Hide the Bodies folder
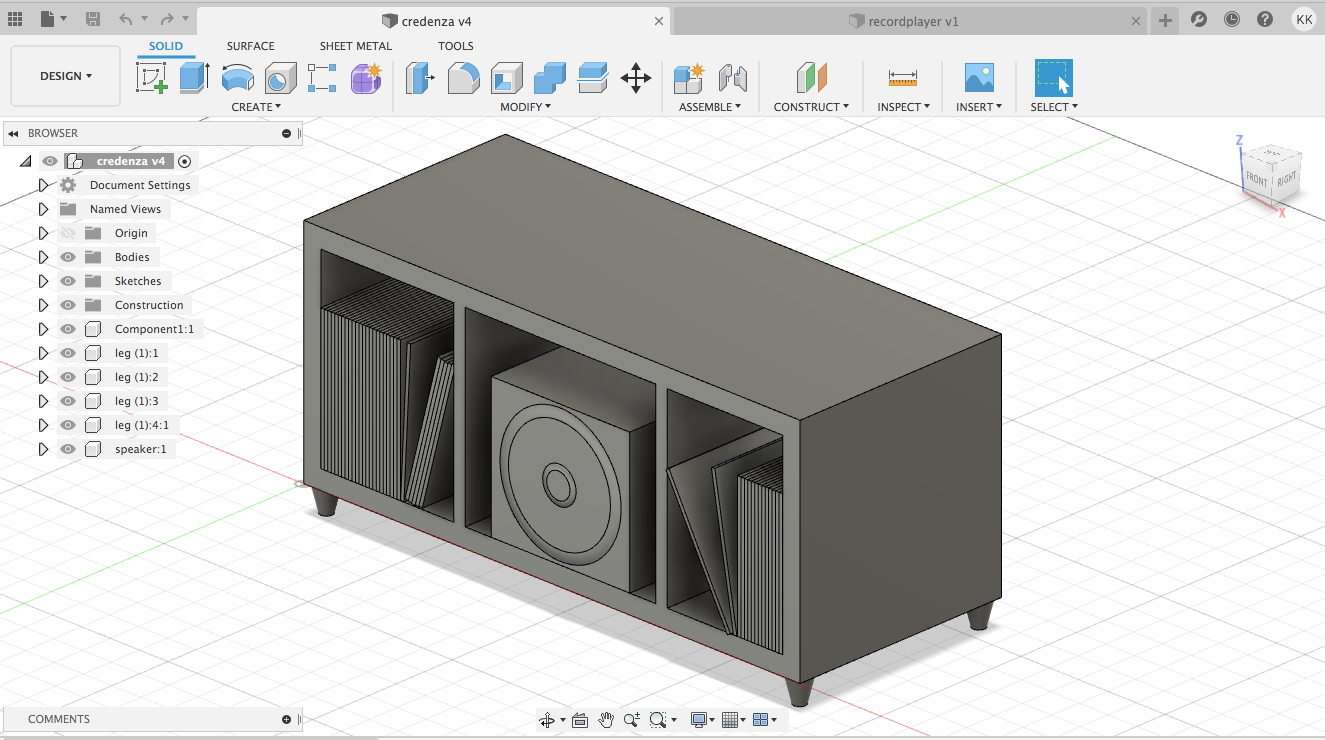This screenshot has width=1325, height=740. coord(68,257)
